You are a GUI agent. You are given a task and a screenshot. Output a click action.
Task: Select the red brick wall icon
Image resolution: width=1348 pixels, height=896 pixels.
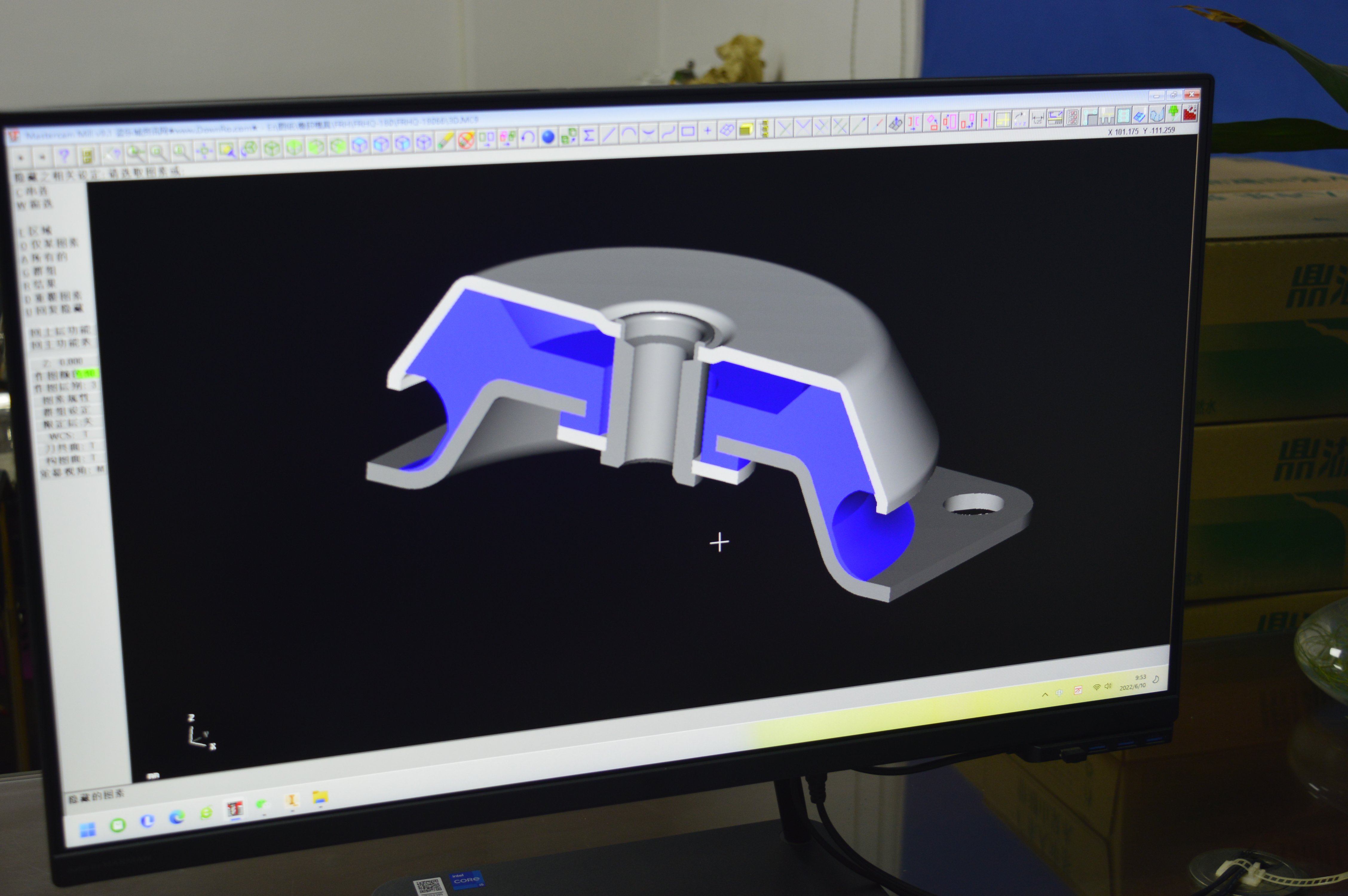[1190, 113]
